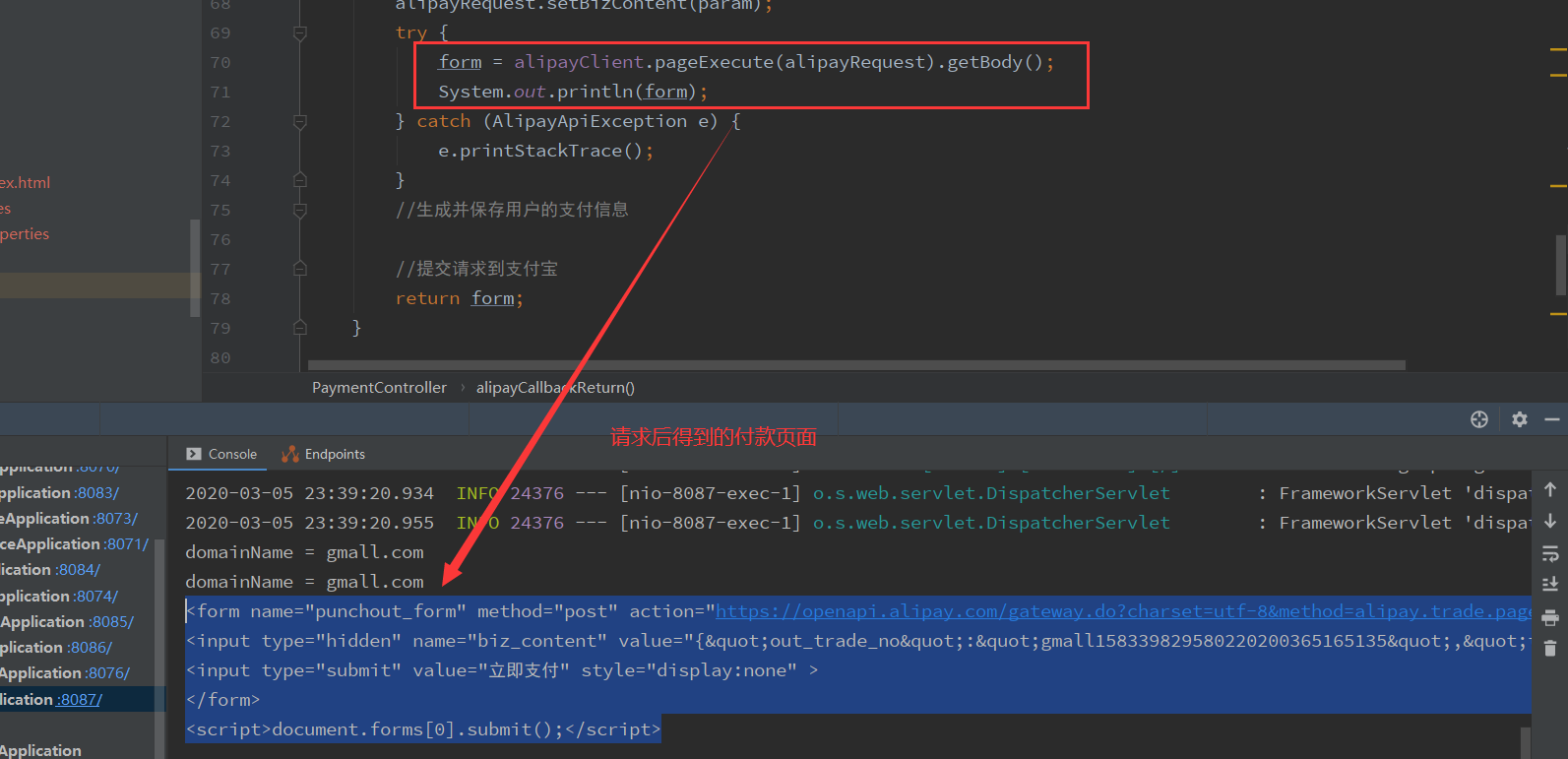Toggle the comment fold marker on line 75
The width and height of the screenshot is (1568, 759).
[x=300, y=210]
